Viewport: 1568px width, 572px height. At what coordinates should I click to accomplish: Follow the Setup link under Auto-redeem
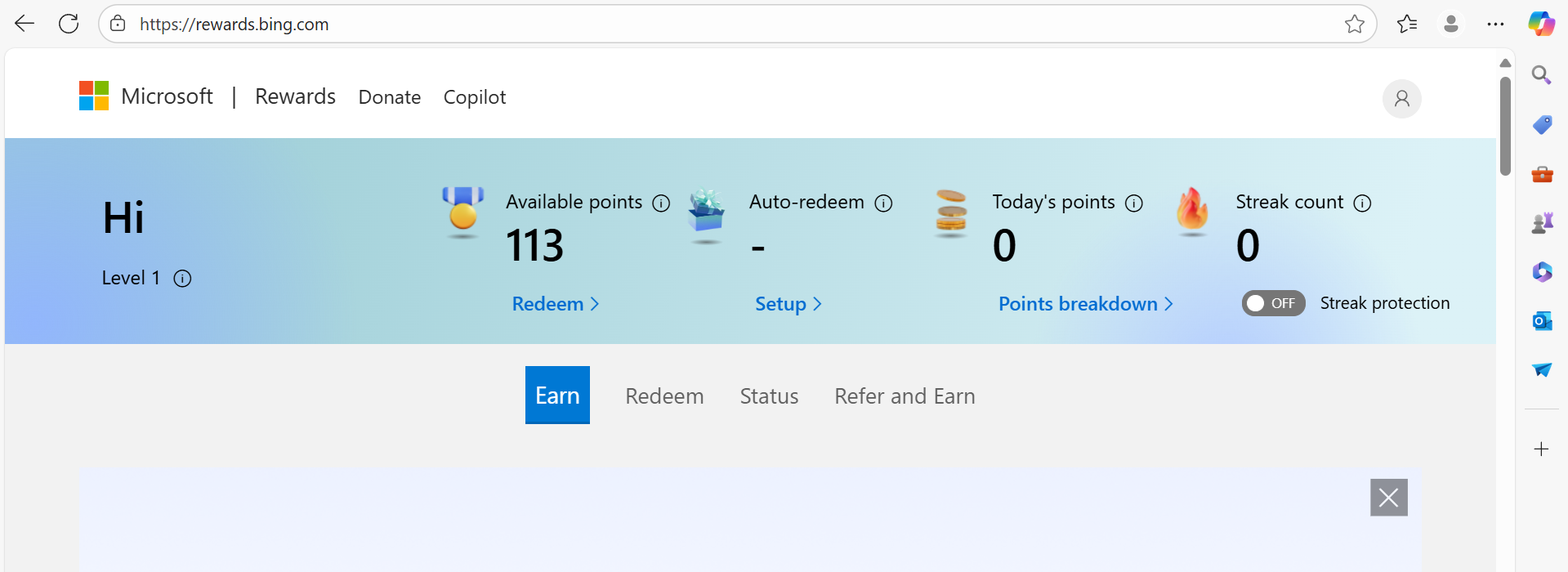[x=788, y=304]
